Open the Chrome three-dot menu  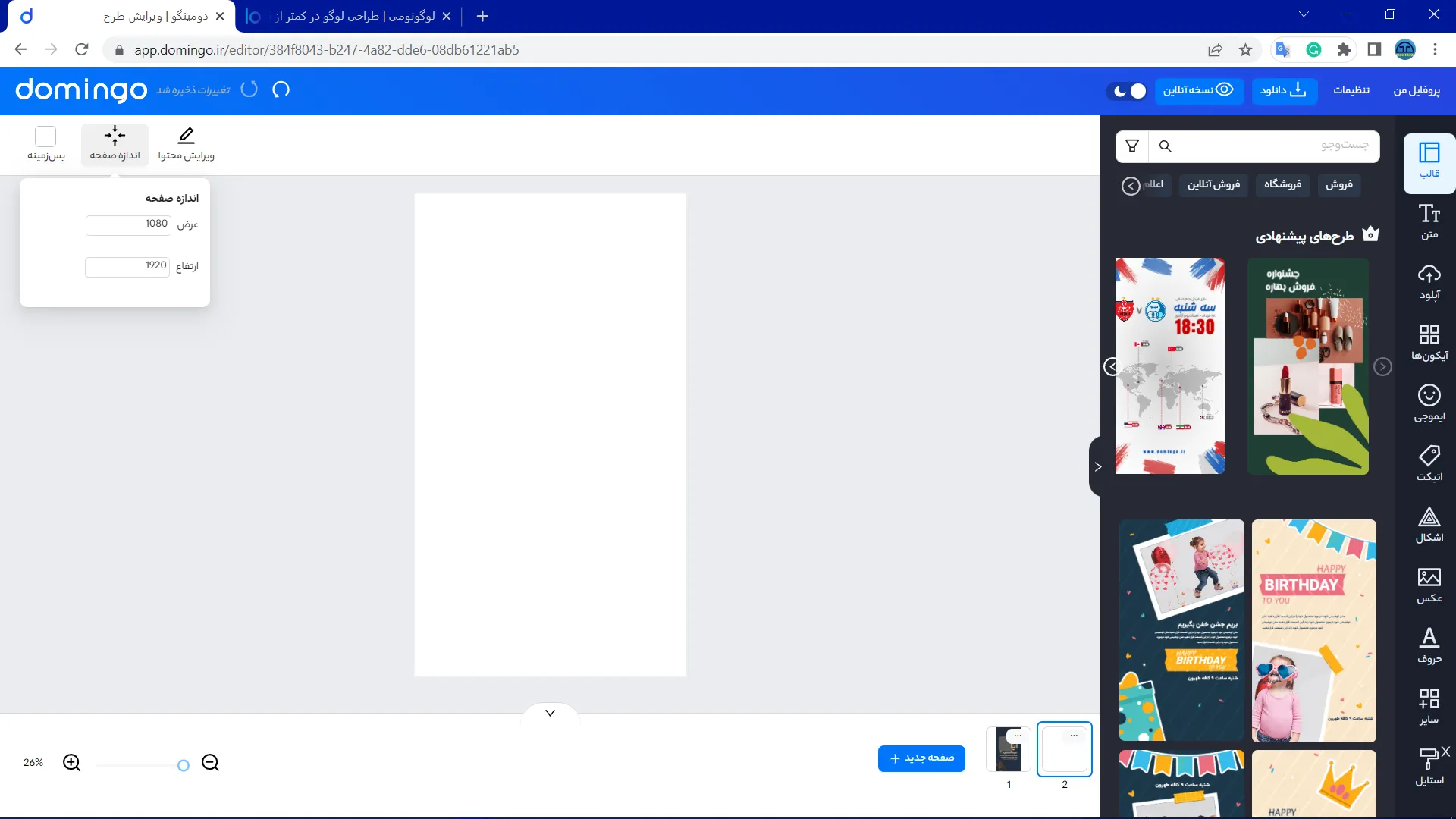(x=1435, y=50)
